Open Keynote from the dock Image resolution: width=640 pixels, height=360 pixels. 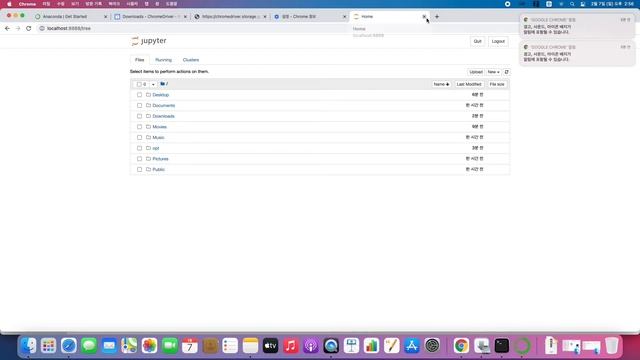tap(351, 346)
